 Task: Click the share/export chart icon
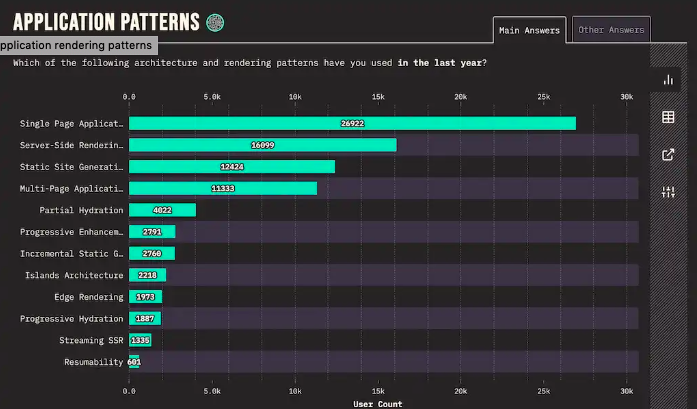click(669, 154)
